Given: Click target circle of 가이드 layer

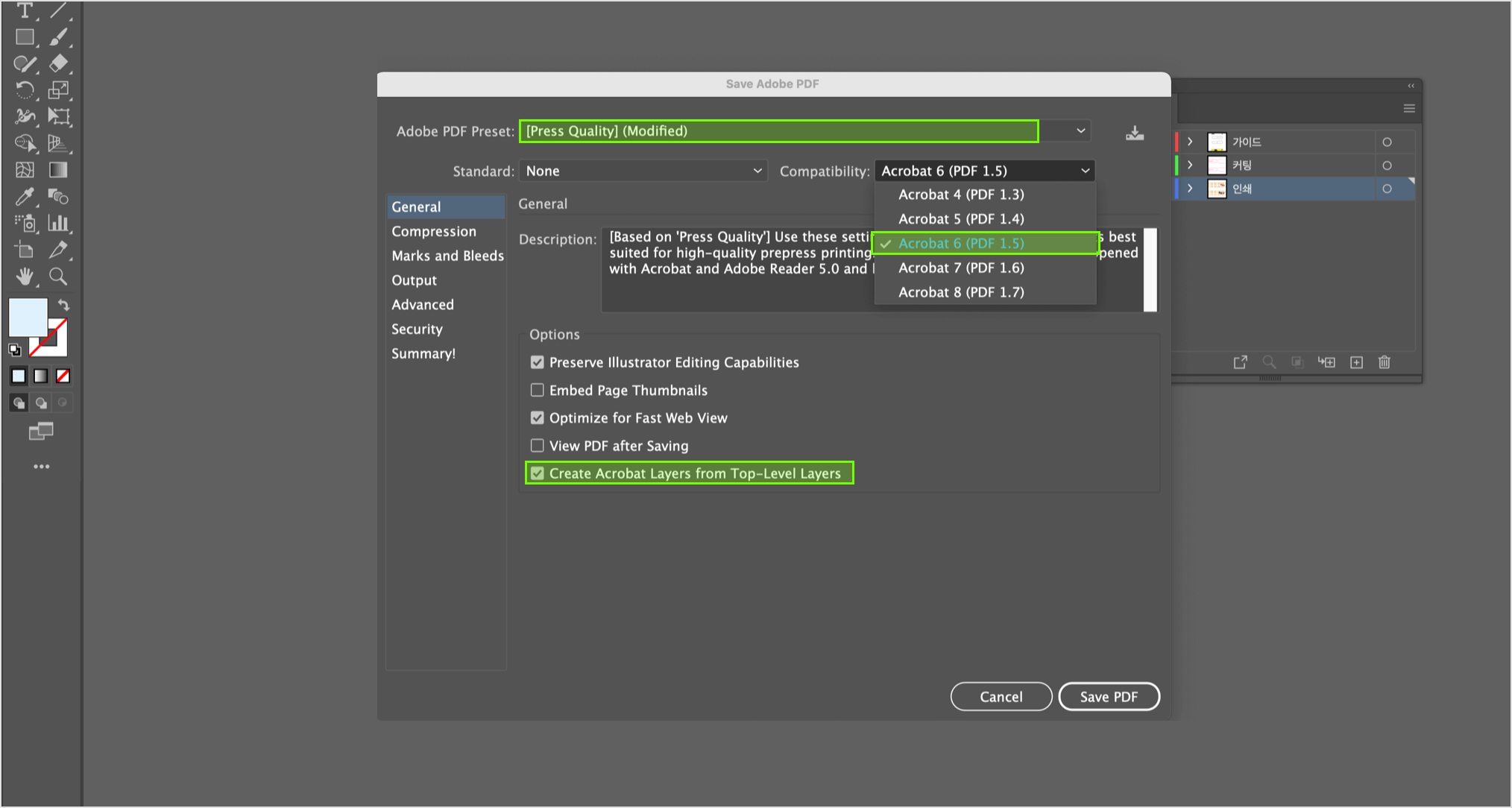Looking at the screenshot, I should click(1387, 142).
